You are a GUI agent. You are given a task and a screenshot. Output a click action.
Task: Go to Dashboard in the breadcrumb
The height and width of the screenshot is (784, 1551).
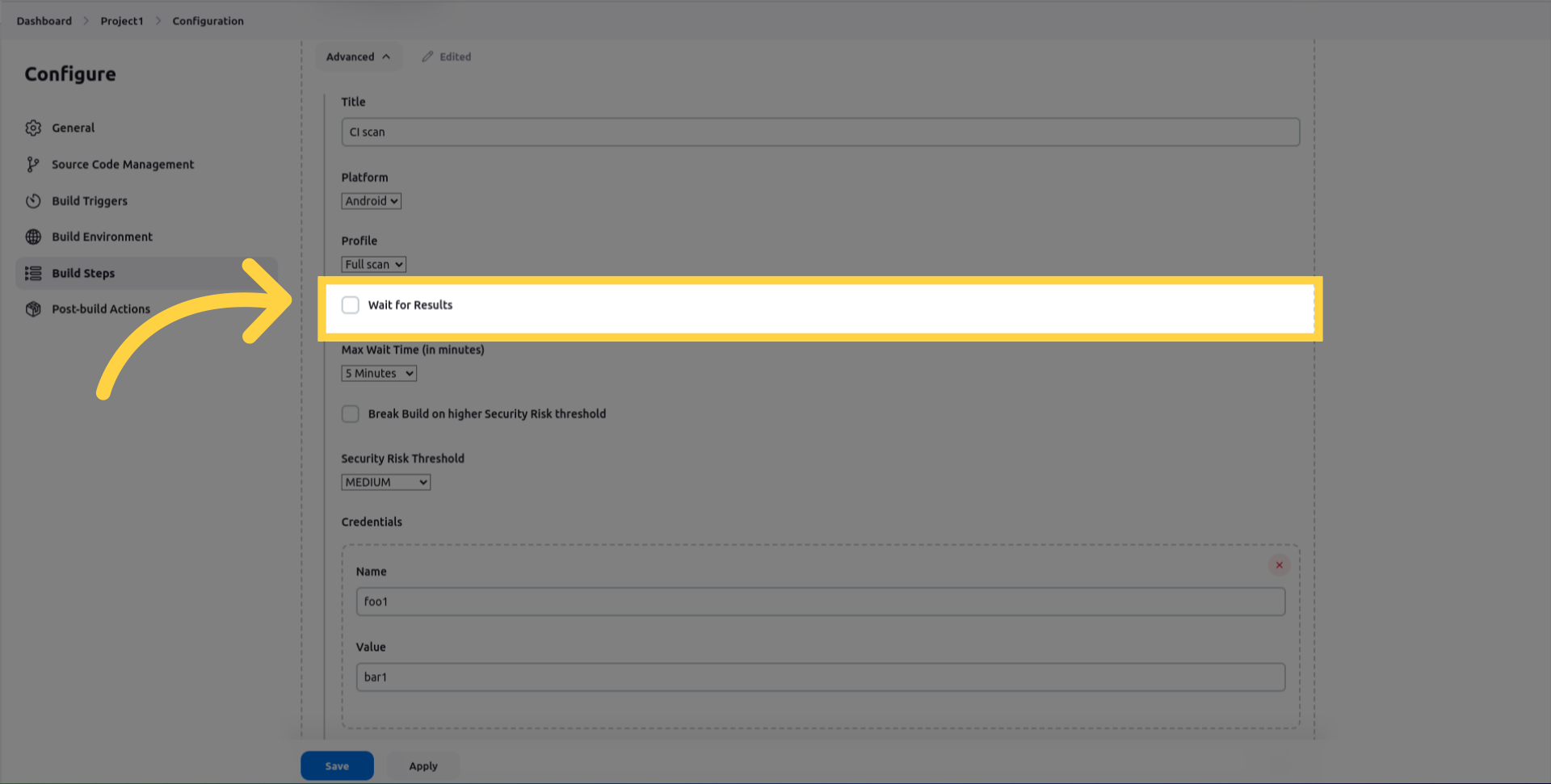click(x=44, y=21)
